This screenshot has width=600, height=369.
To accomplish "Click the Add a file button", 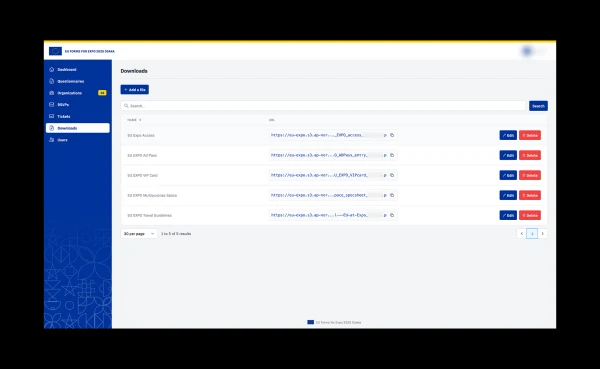I will [x=135, y=90].
